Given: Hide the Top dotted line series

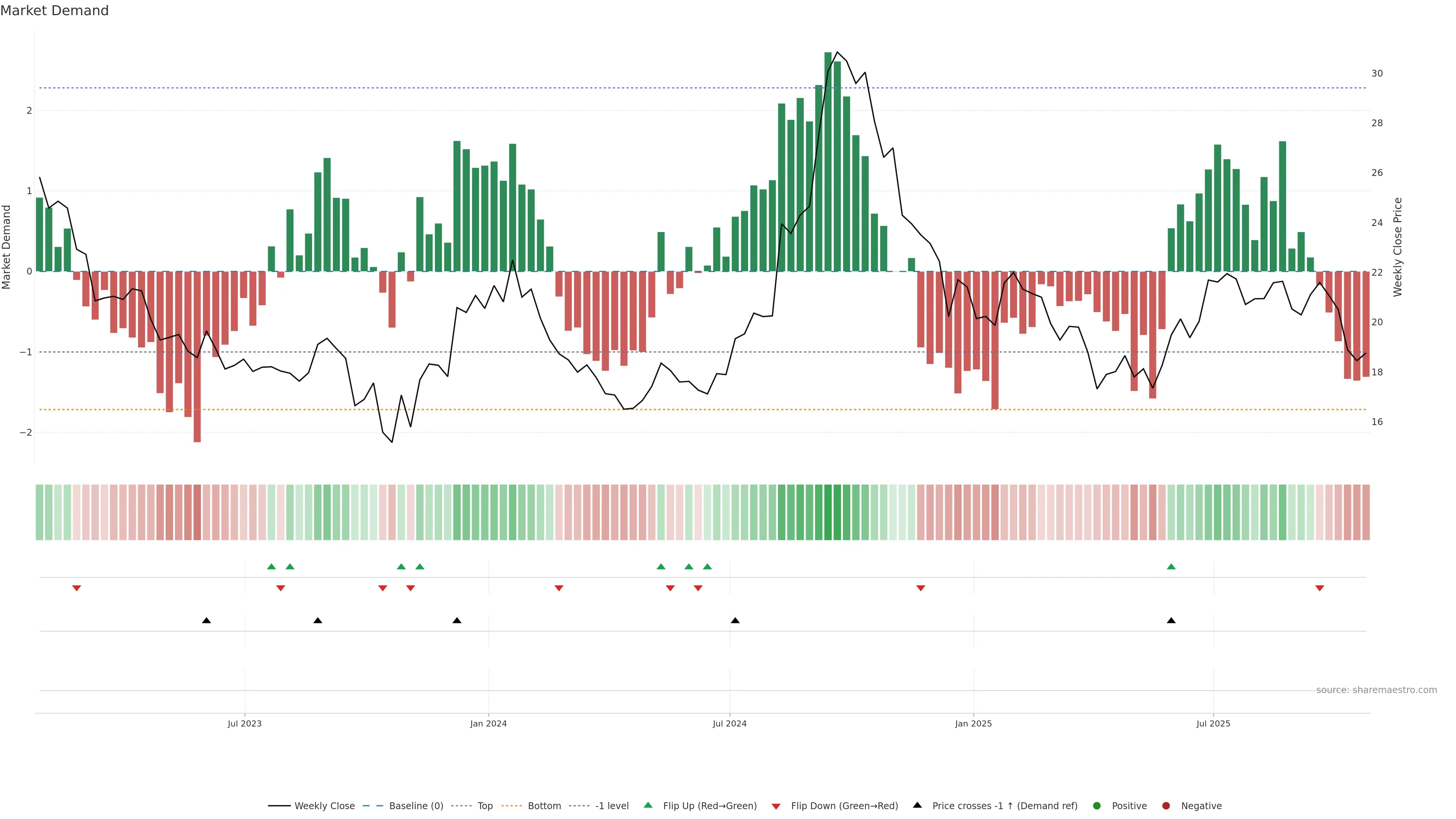Looking at the screenshot, I should 485,805.
